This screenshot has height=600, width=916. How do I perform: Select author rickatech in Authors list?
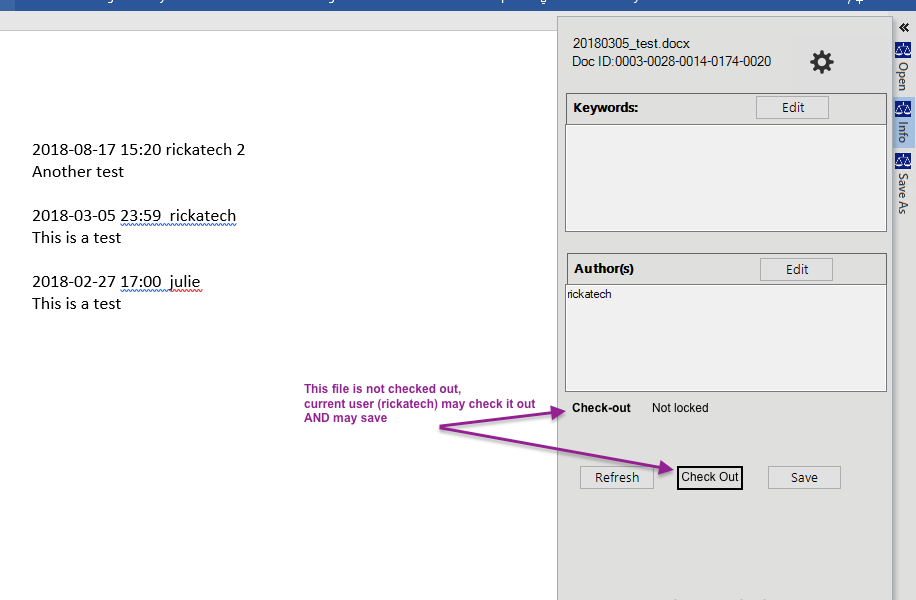point(589,294)
